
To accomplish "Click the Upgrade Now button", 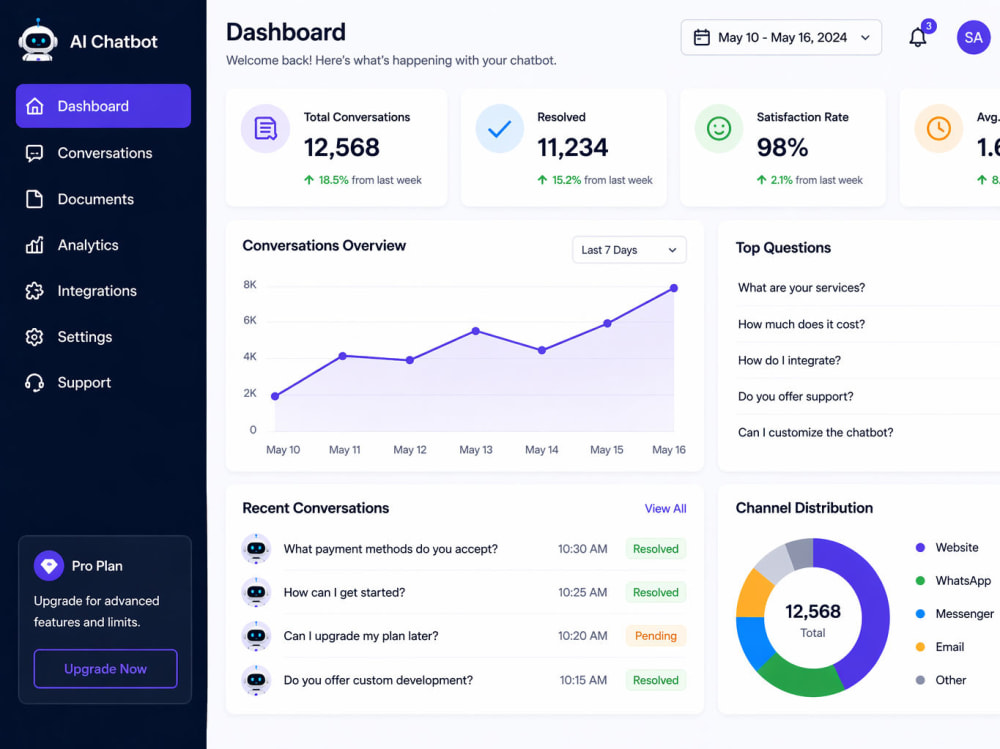I will pyautogui.click(x=105, y=669).
